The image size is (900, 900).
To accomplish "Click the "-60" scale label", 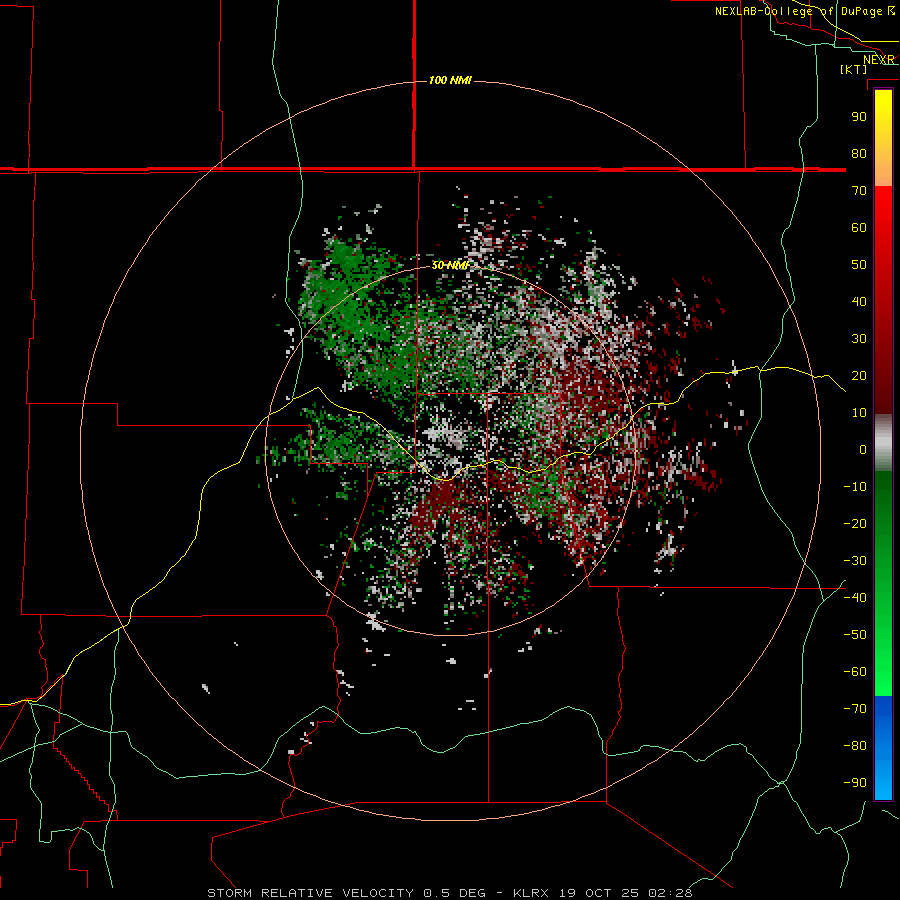I will tap(855, 672).
